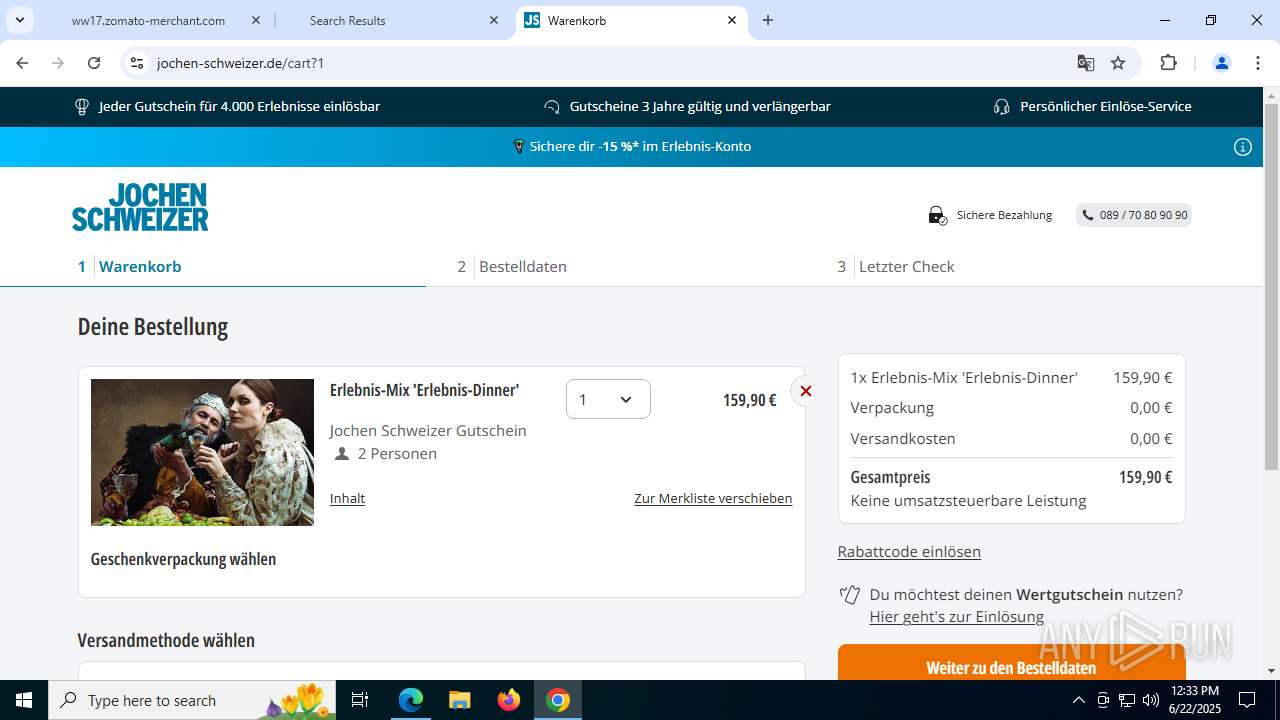This screenshot has width=1280, height=720.
Task: Click the Erlebnis-Mix 'Erlebnis-Dinner' title
Action: point(424,390)
